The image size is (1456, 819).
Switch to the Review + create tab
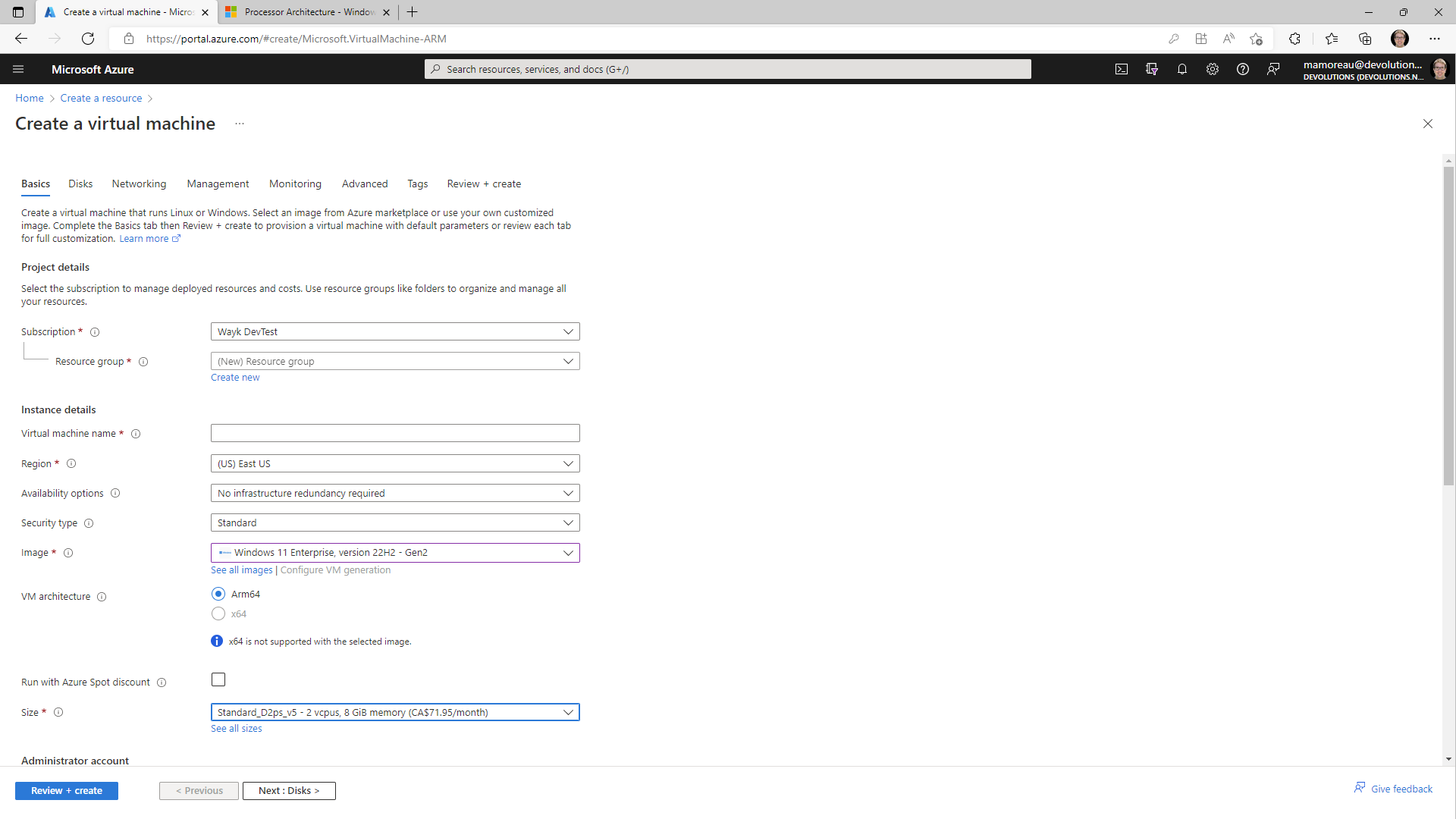pos(484,184)
